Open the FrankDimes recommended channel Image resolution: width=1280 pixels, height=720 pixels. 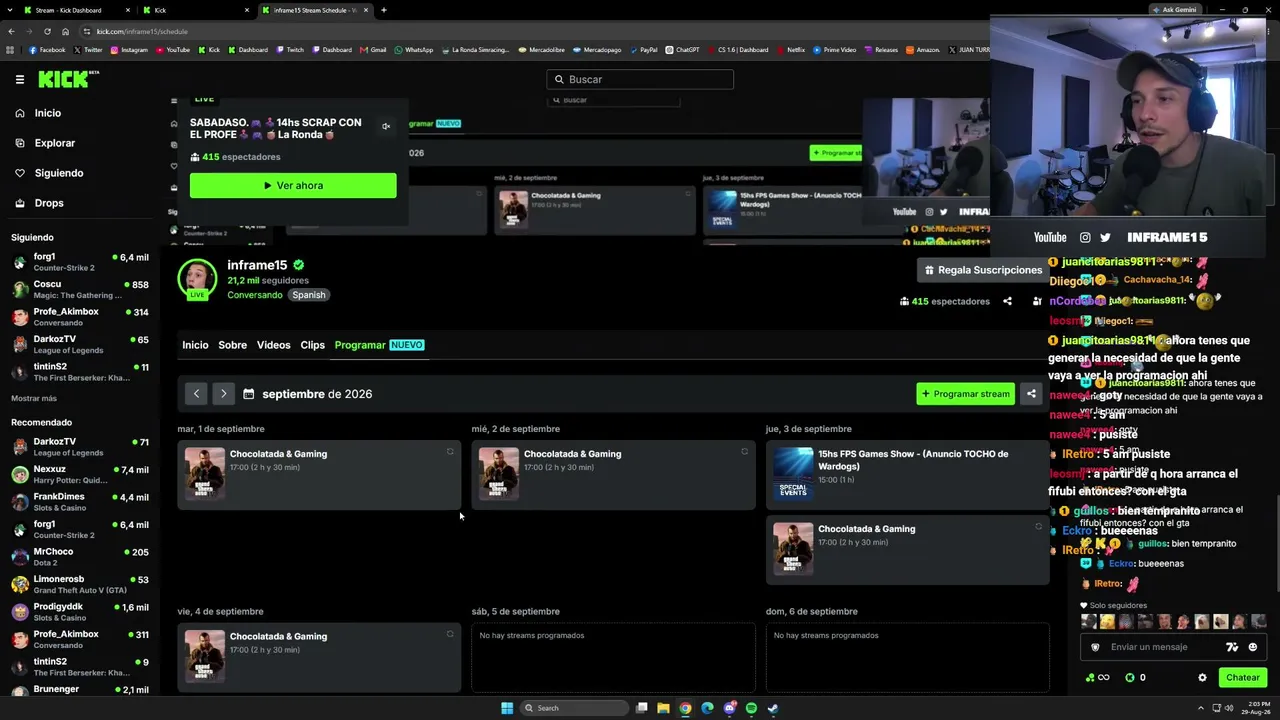click(80, 502)
